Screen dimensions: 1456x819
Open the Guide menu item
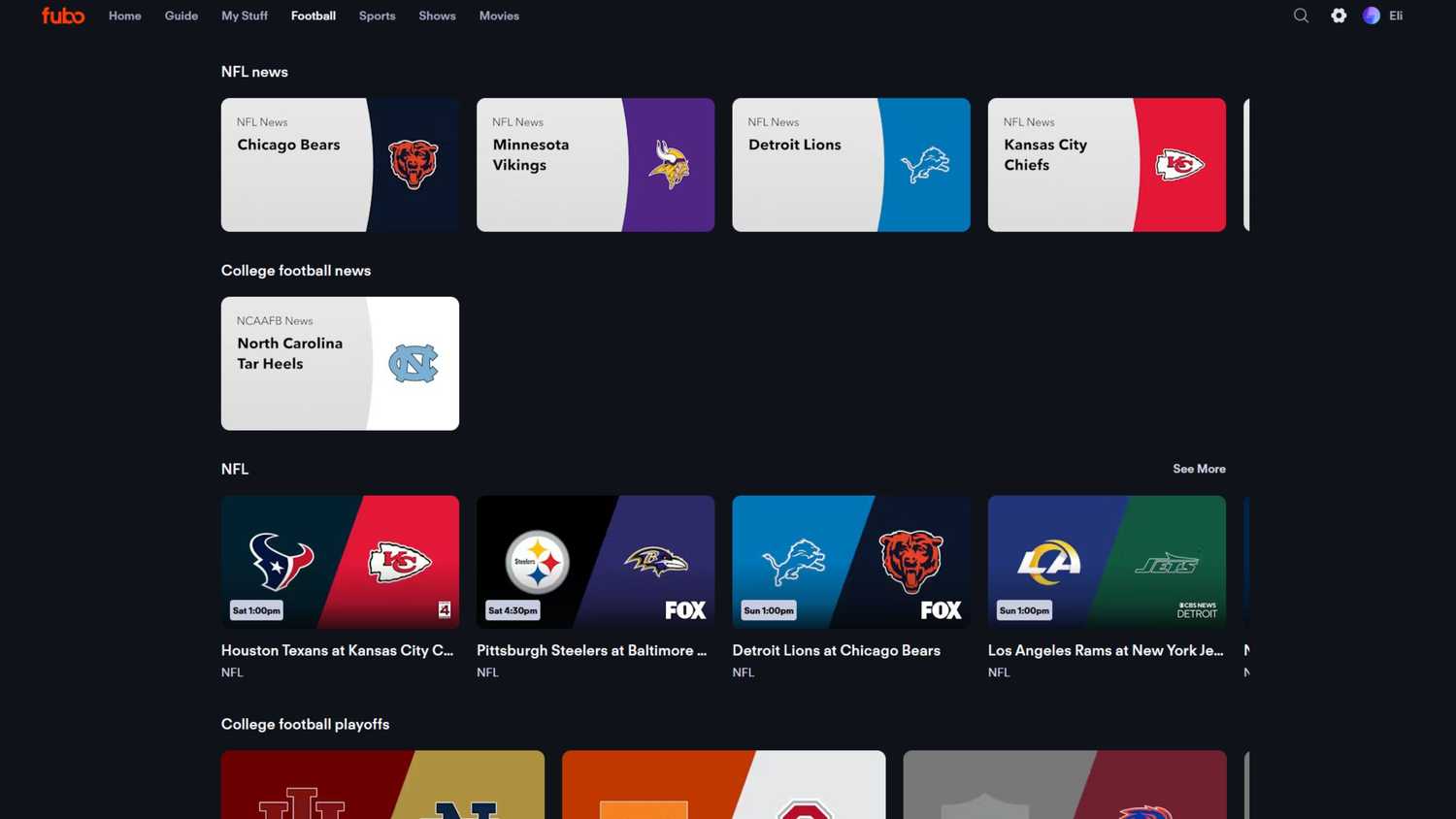click(182, 16)
